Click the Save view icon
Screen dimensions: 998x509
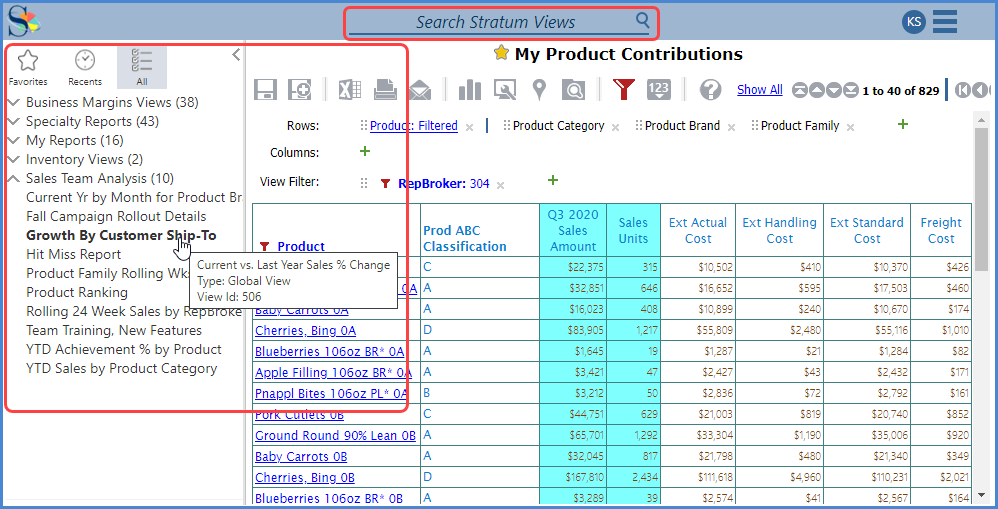pyautogui.click(x=265, y=90)
